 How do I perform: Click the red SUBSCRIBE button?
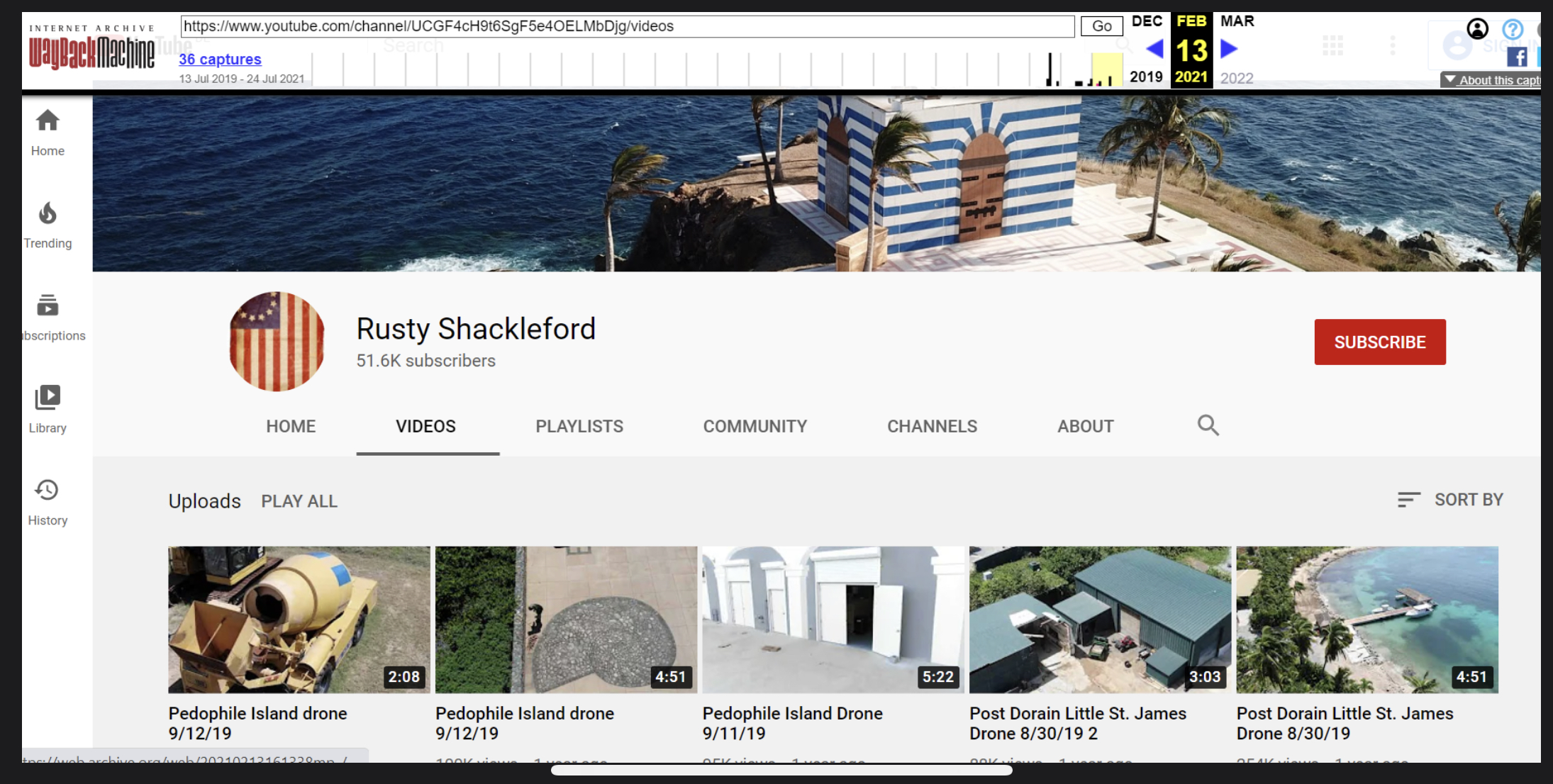coord(1380,342)
